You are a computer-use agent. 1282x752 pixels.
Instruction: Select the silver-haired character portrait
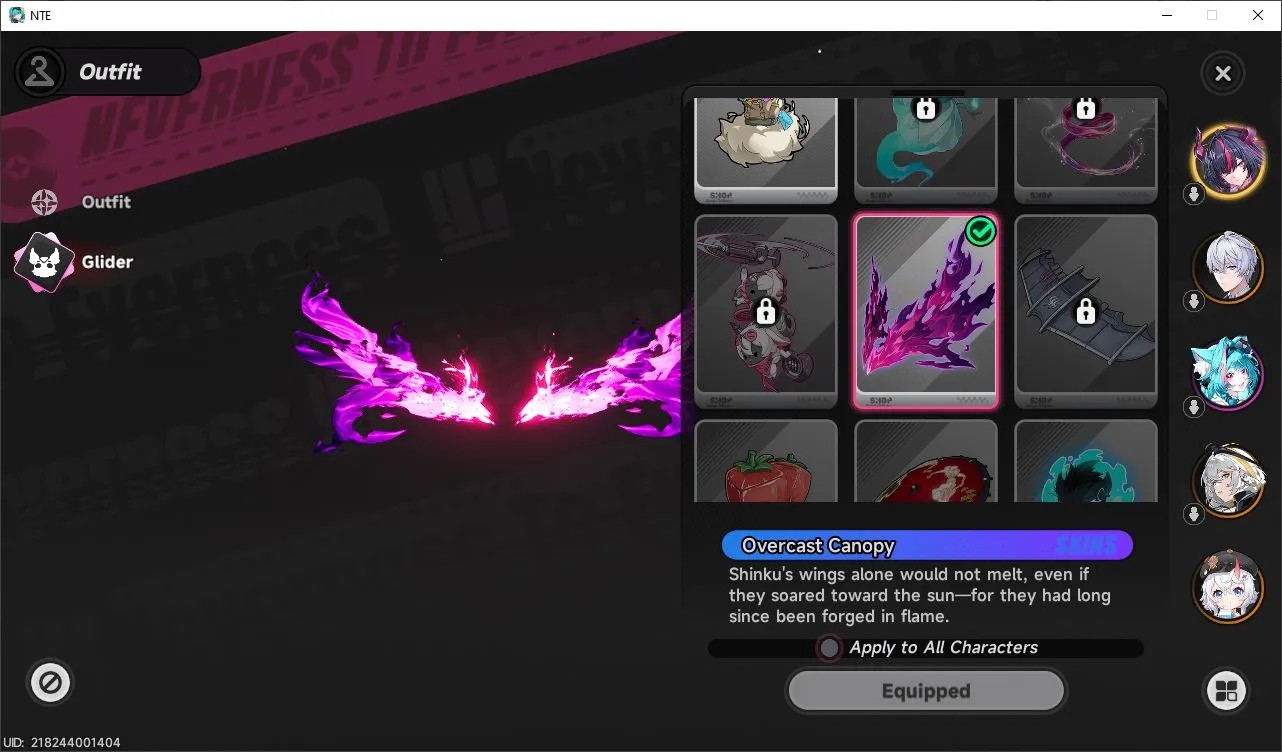tap(1227, 266)
